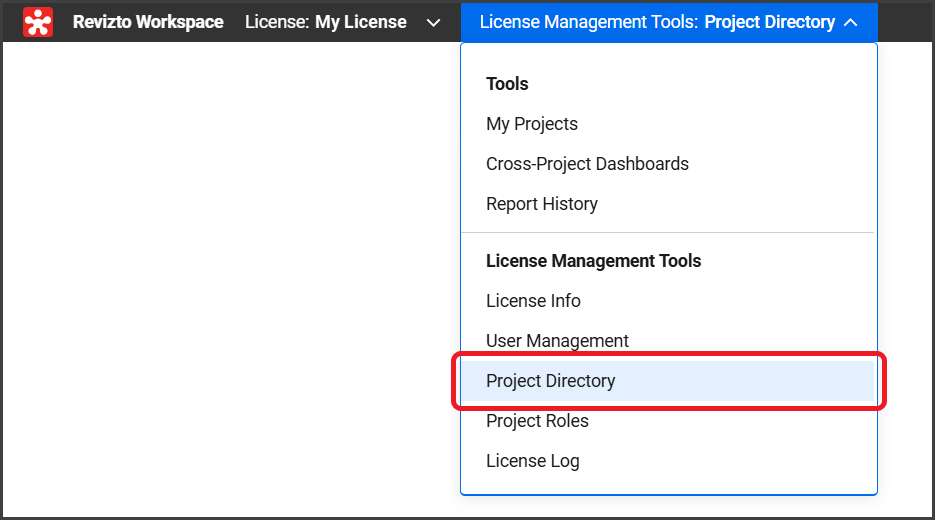
Task: Open My Projects from the menu
Action: (x=532, y=124)
